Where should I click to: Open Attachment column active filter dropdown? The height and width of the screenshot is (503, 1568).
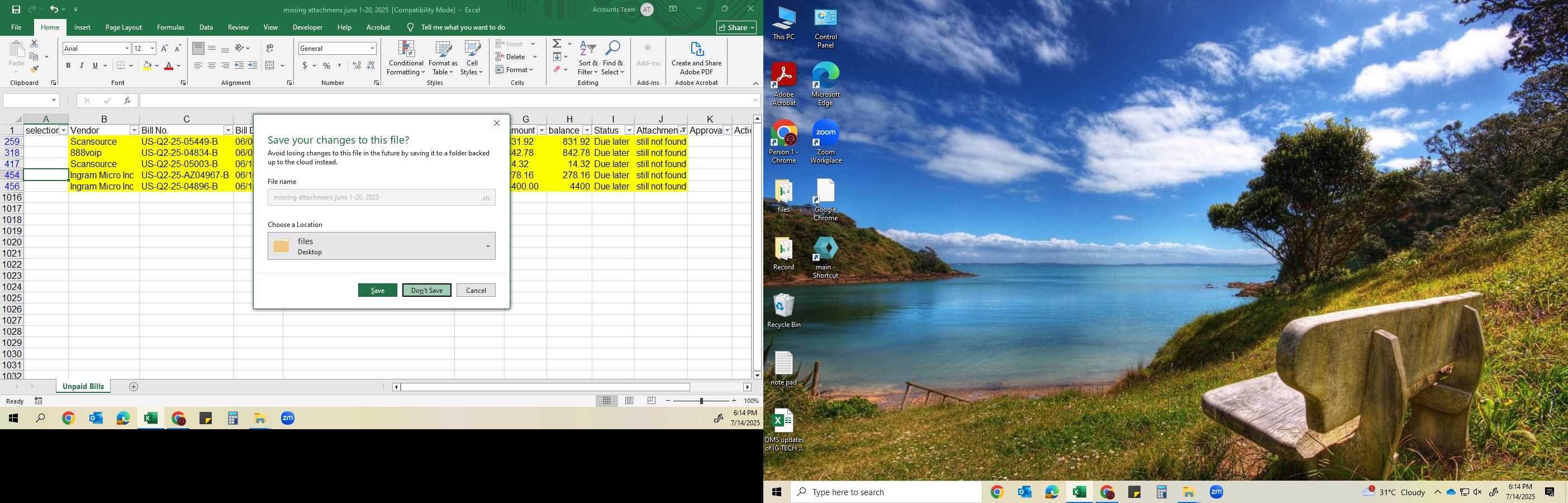(x=683, y=130)
